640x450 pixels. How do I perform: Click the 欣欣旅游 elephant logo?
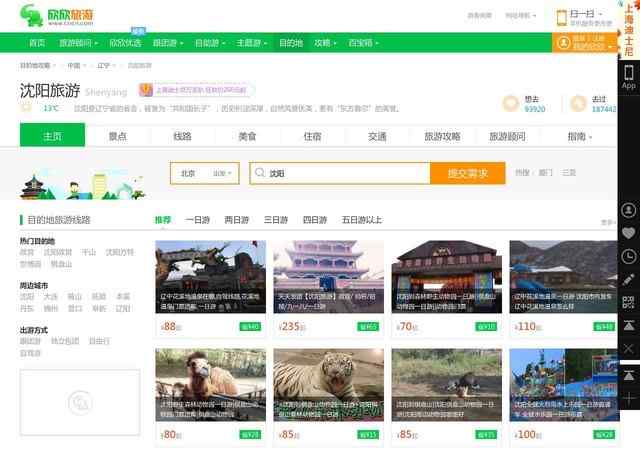click(57, 16)
